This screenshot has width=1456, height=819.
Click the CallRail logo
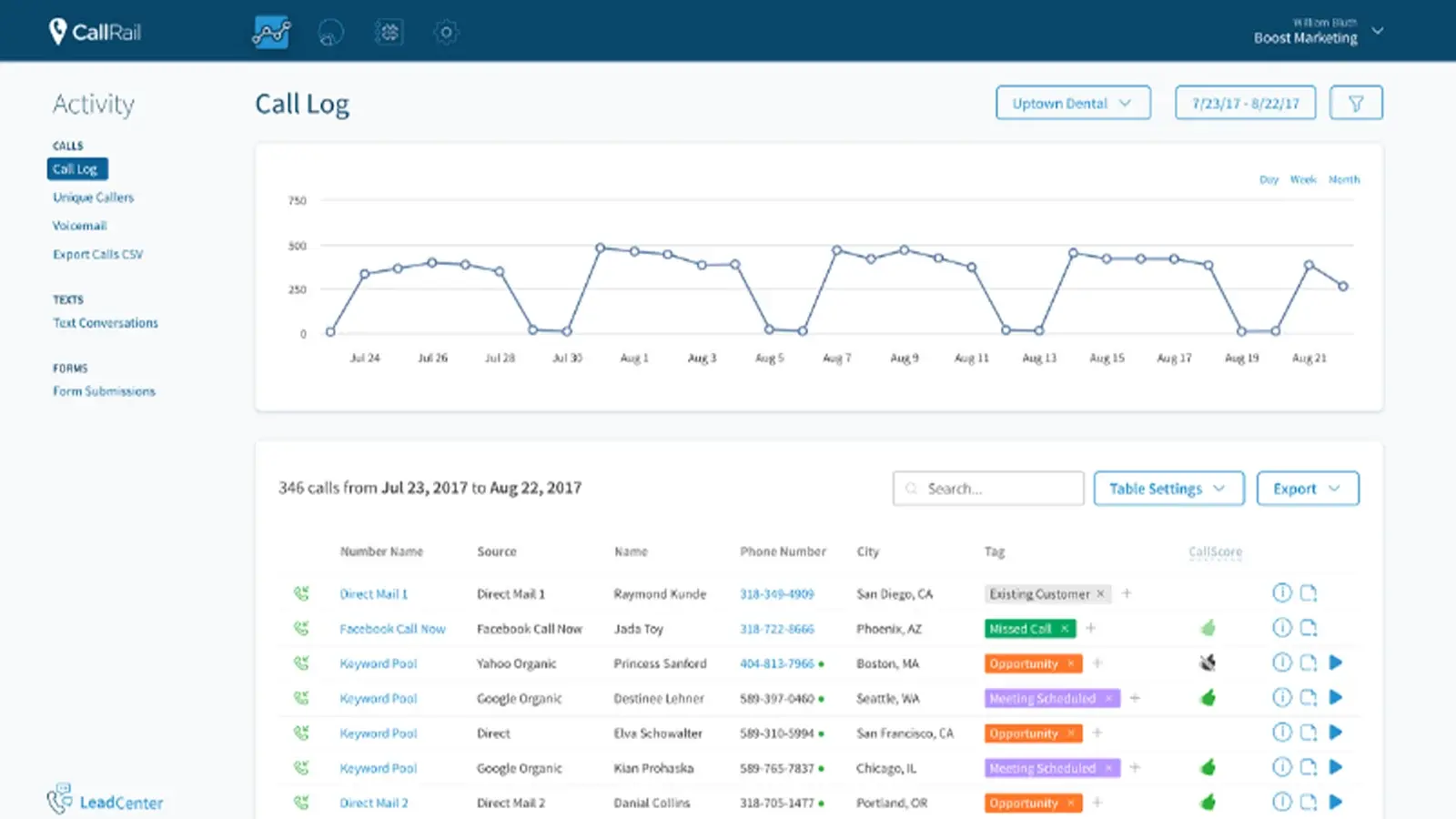(x=96, y=32)
